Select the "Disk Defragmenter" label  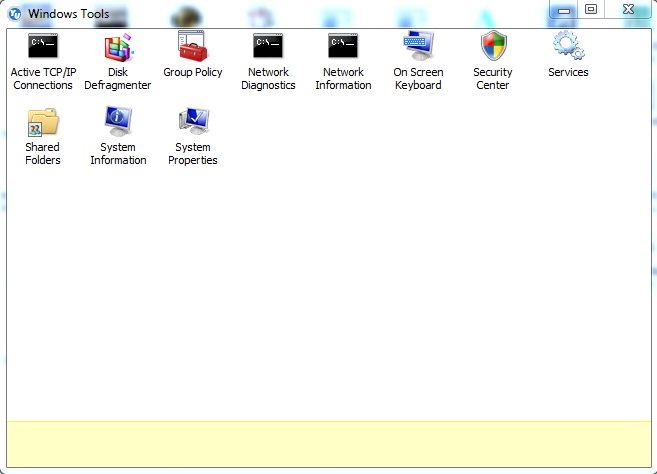click(118, 79)
